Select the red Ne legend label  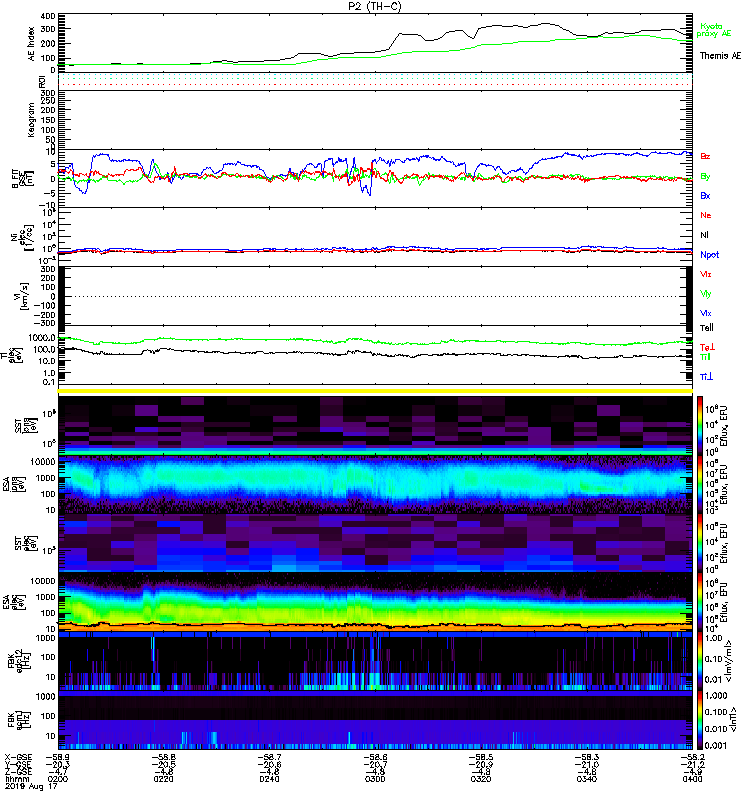tap(706, 215)
